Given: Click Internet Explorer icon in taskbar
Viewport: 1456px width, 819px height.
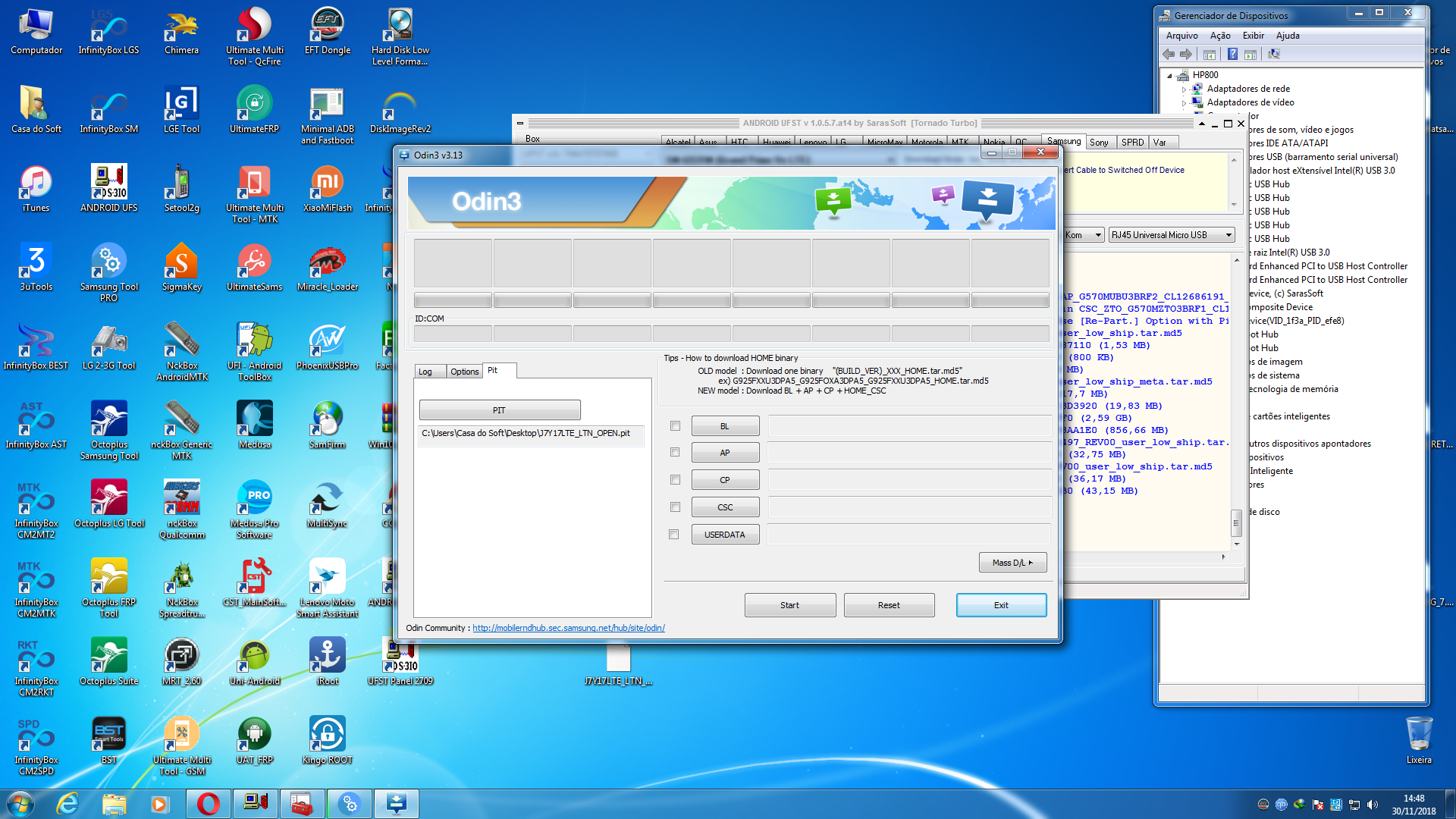Looking at the screenshot, I should pyautogui.click(x=68, y=804).
